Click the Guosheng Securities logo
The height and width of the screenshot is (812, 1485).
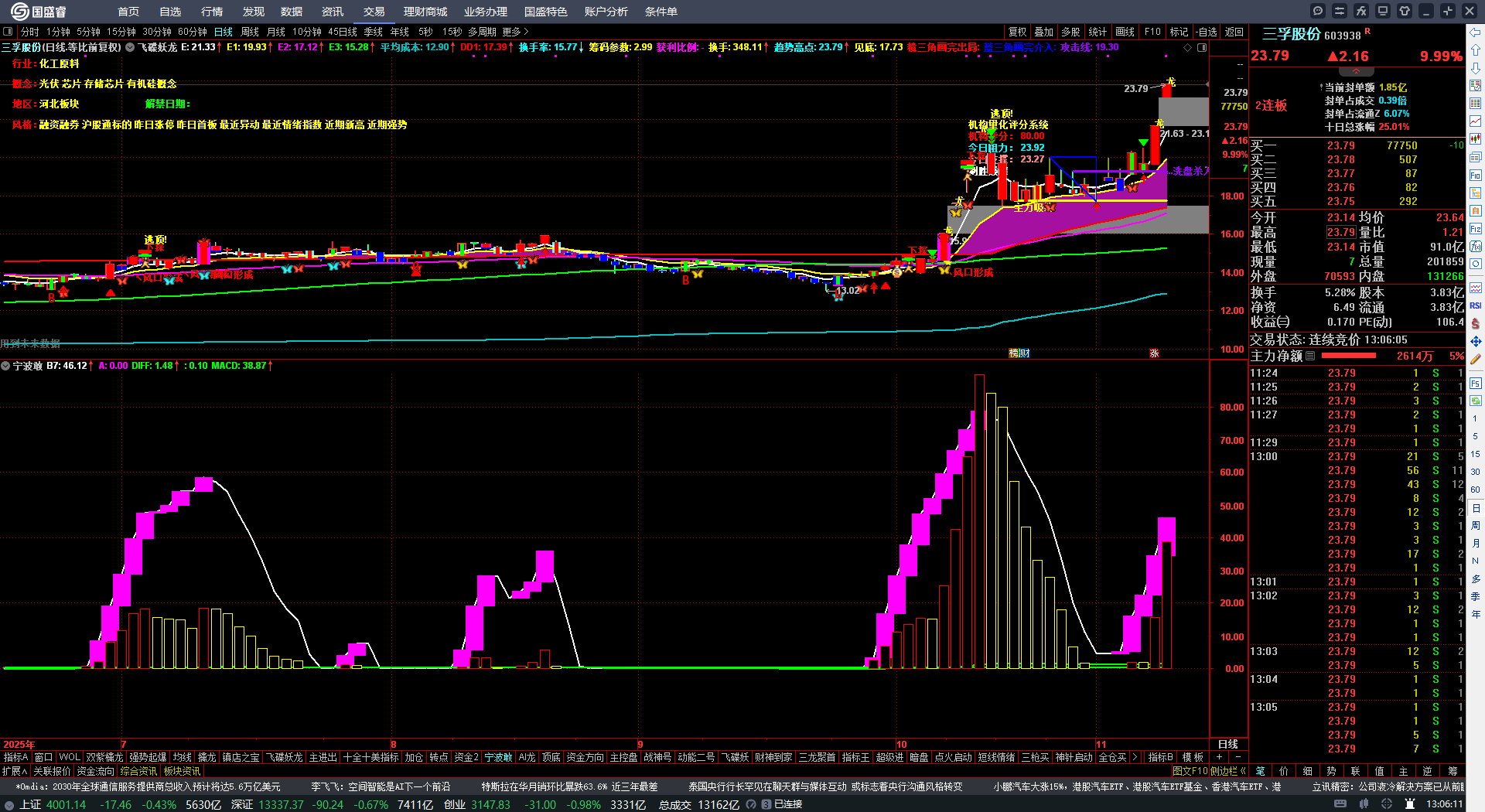click(x=39, y=12)
